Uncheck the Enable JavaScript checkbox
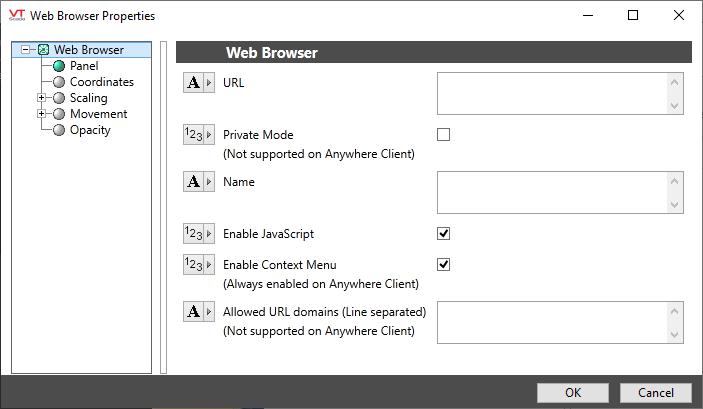 coord(444,234)
